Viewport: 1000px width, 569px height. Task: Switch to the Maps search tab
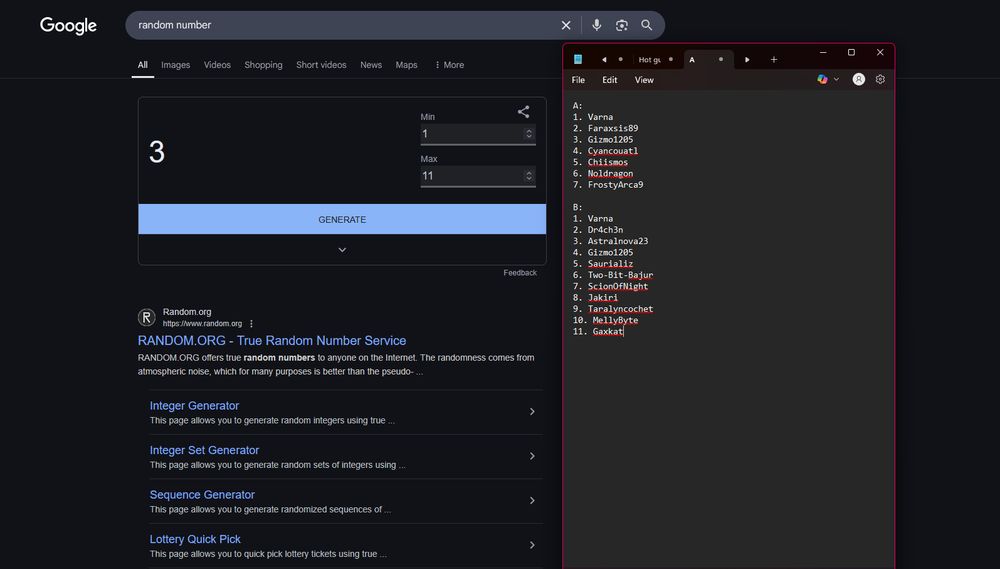pyautogui.click(x=406, y=65)
